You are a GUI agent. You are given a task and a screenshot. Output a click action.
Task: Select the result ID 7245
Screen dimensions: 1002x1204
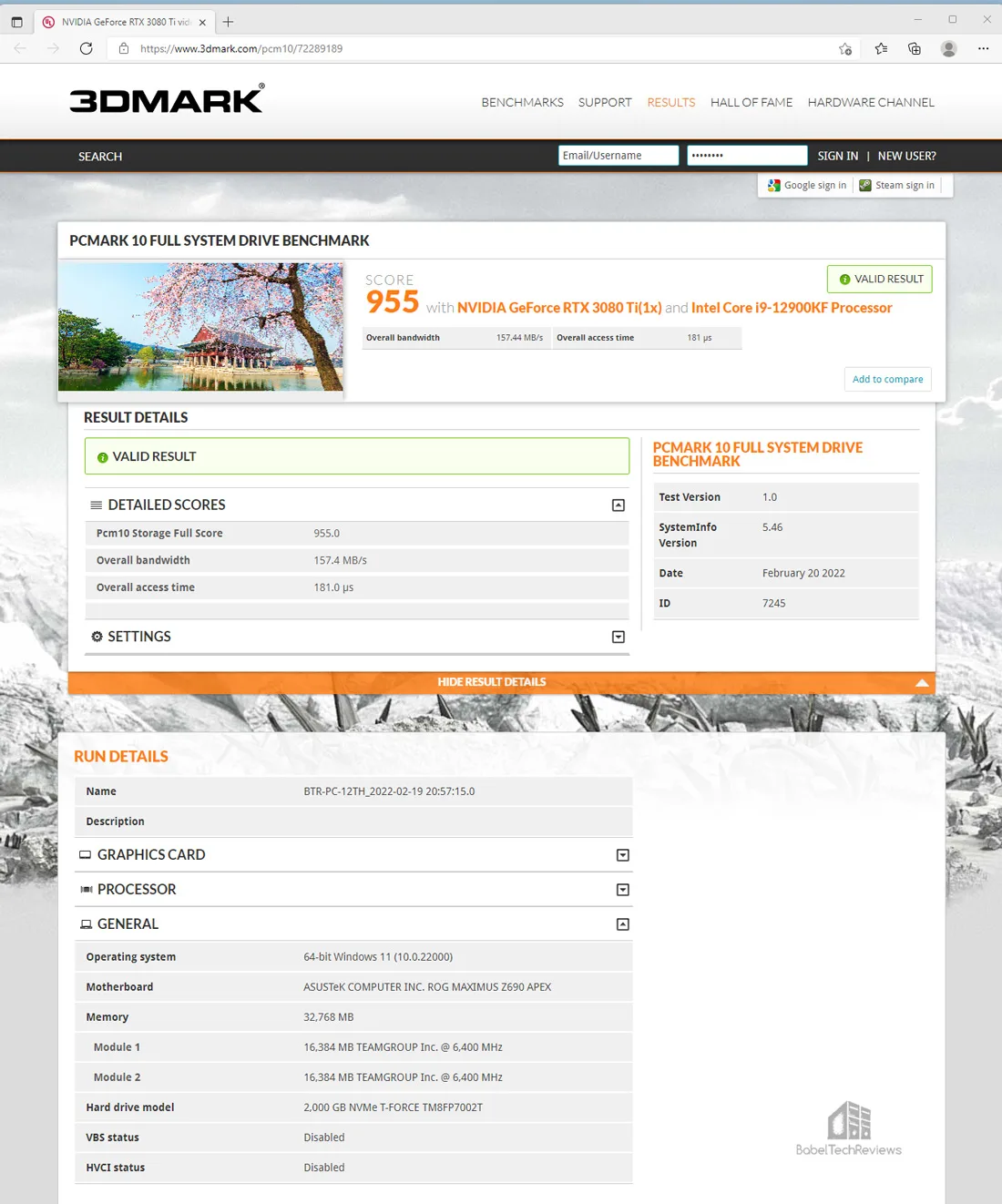pos(774,603)
